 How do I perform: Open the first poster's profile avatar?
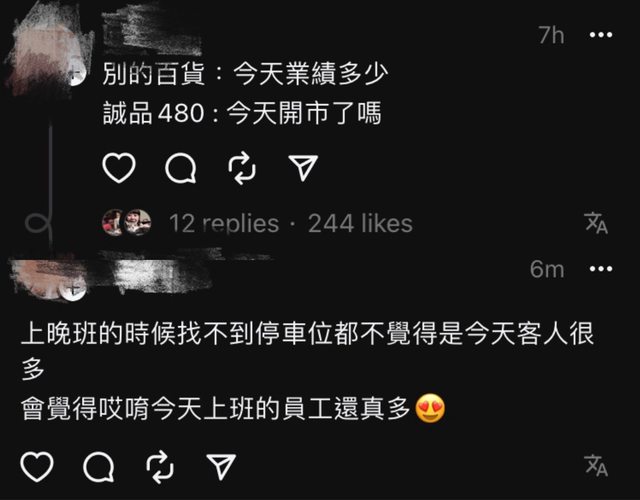pos(45,55)
